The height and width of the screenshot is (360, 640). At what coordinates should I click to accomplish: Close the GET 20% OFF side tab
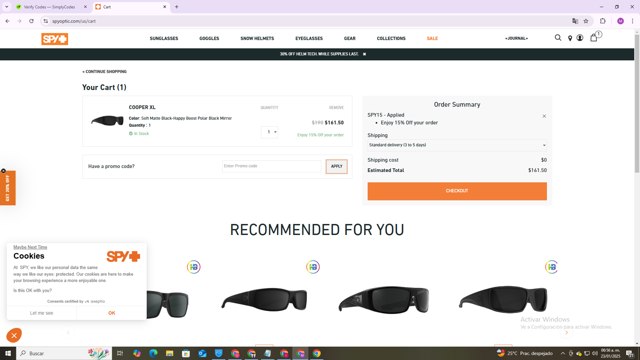pyautogui.click(x=3, y=171)
